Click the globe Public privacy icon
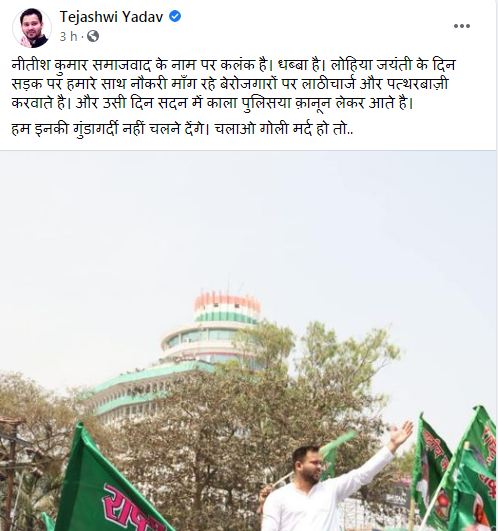The image size is (498, 531). click(93, 36)
